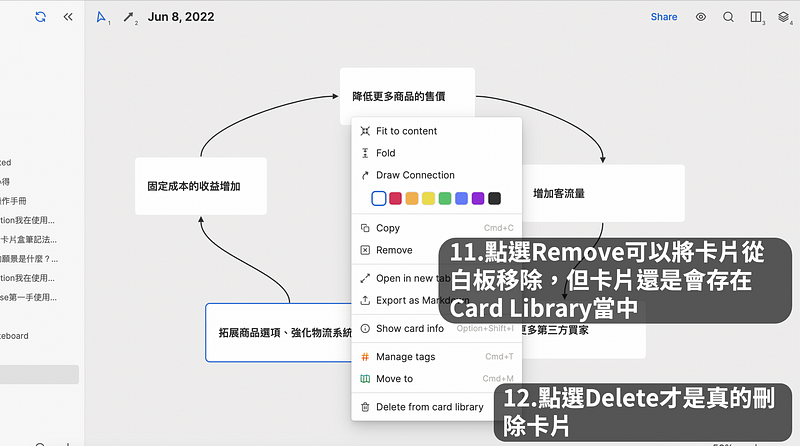Click the Move to book icon

[365, 379]
